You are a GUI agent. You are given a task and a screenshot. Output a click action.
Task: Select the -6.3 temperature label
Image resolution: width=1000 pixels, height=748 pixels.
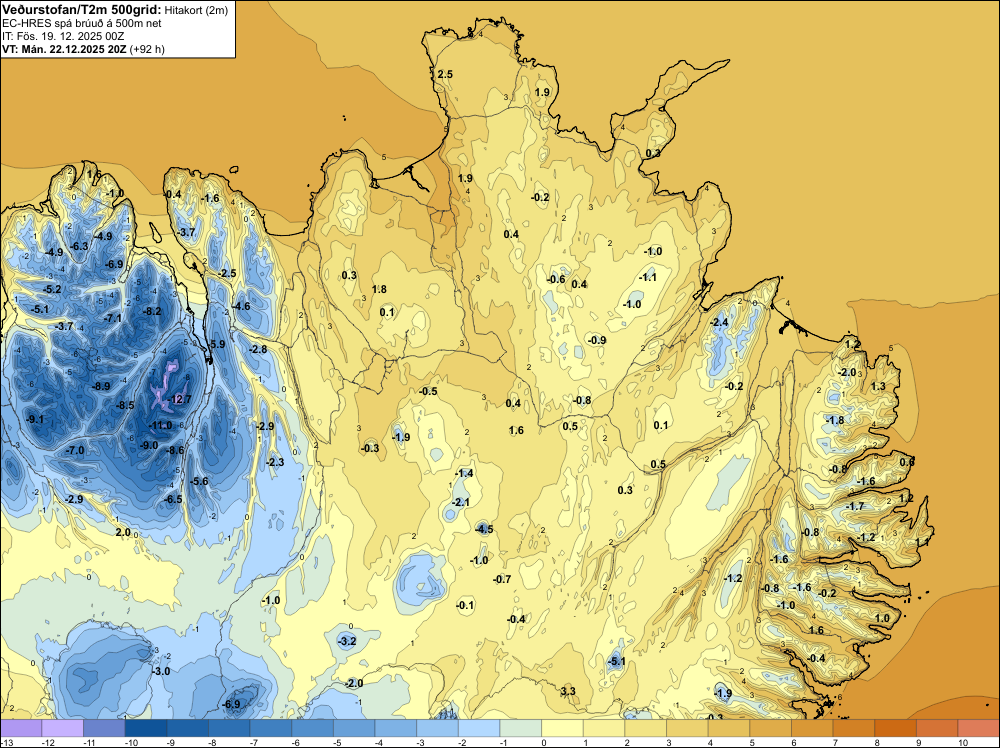click(x=79, y=246)
